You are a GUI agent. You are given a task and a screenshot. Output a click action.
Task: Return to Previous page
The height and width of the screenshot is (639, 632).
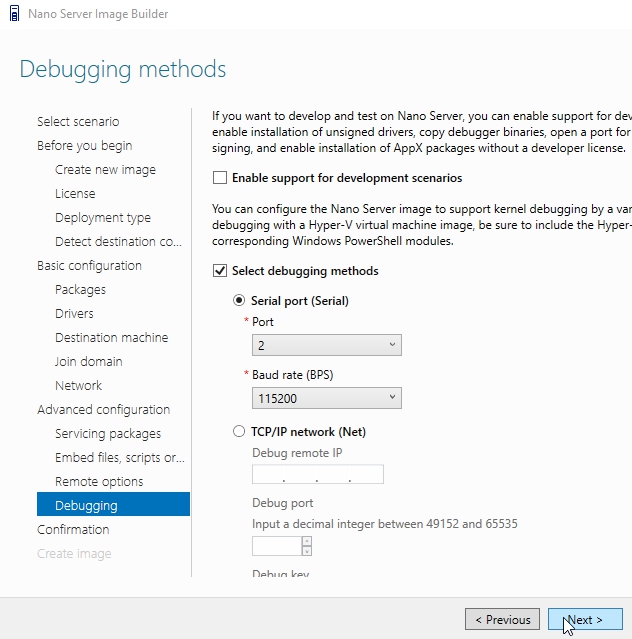502,619
